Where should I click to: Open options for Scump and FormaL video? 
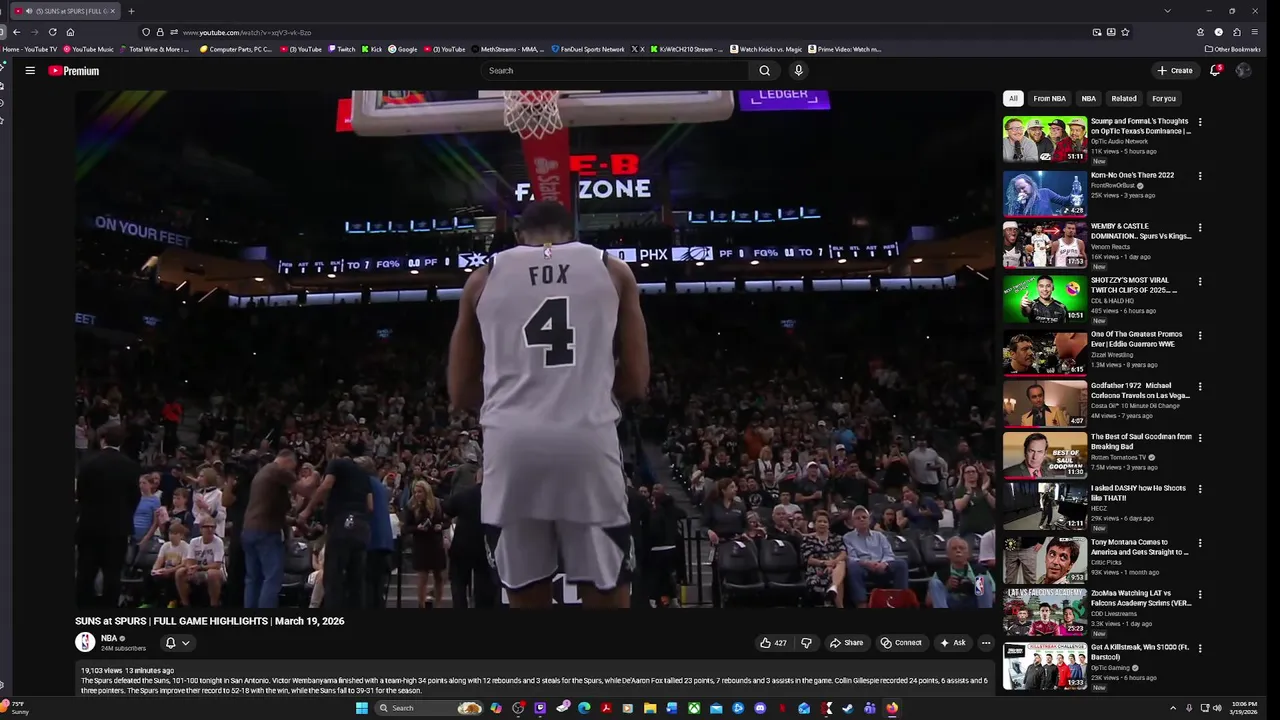coord(1200,122)
